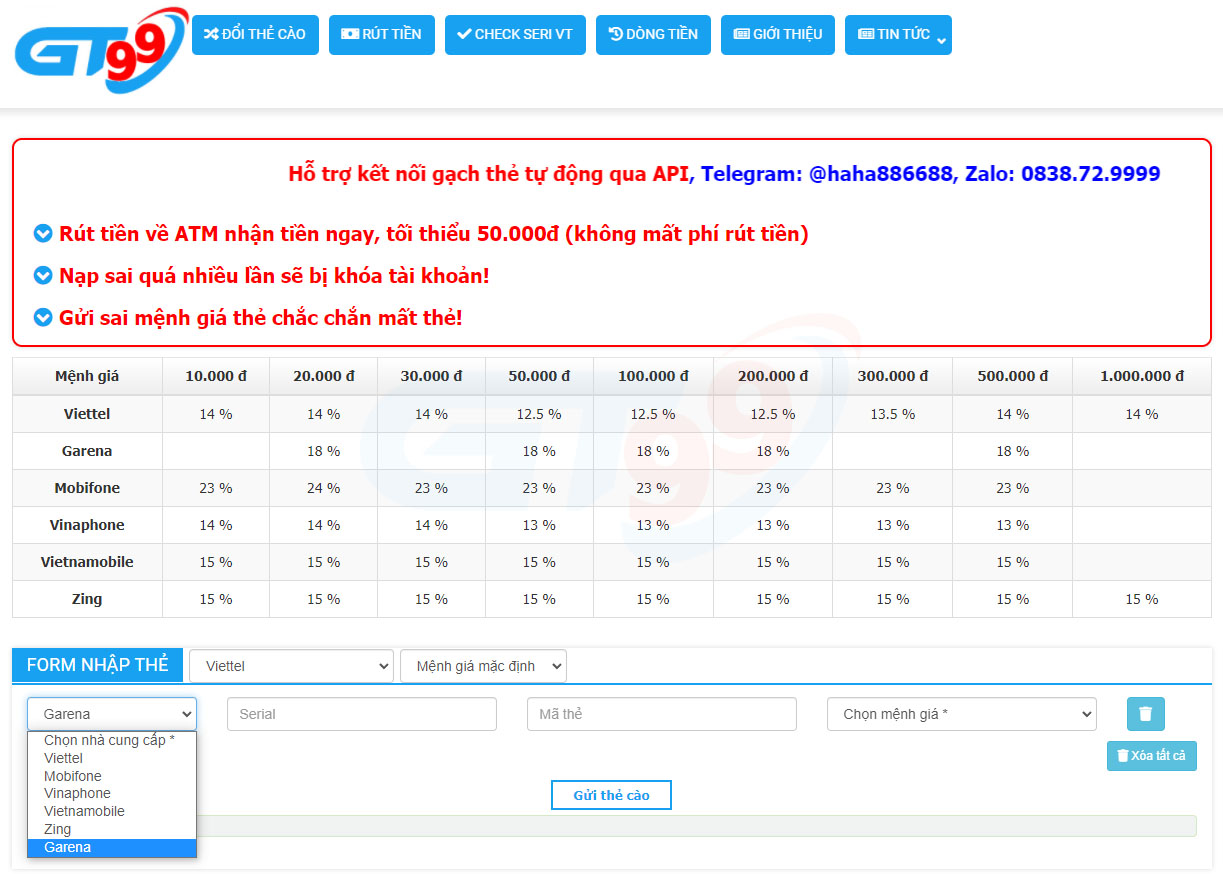Screen dimensions: 1223x877
Task: Expand the Tin tức menu
Action: tap(898, 35)
